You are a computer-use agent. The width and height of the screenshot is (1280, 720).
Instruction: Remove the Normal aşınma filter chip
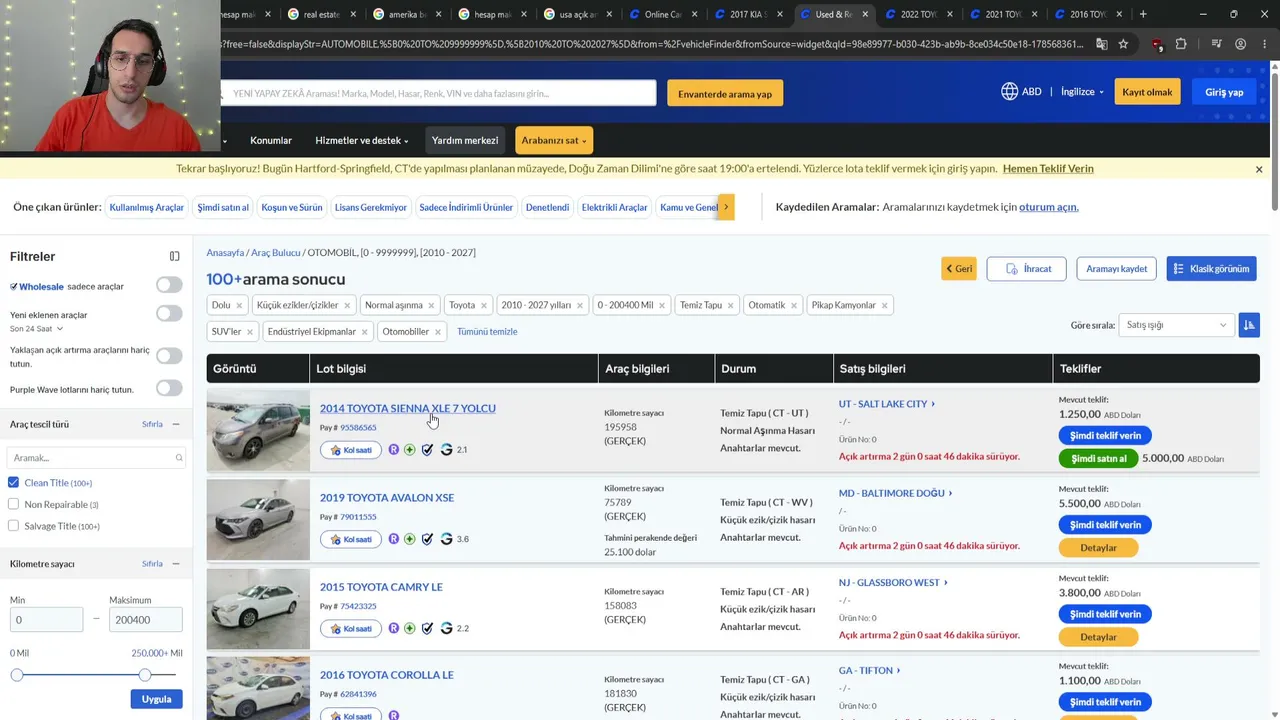[x=431, y=305]
